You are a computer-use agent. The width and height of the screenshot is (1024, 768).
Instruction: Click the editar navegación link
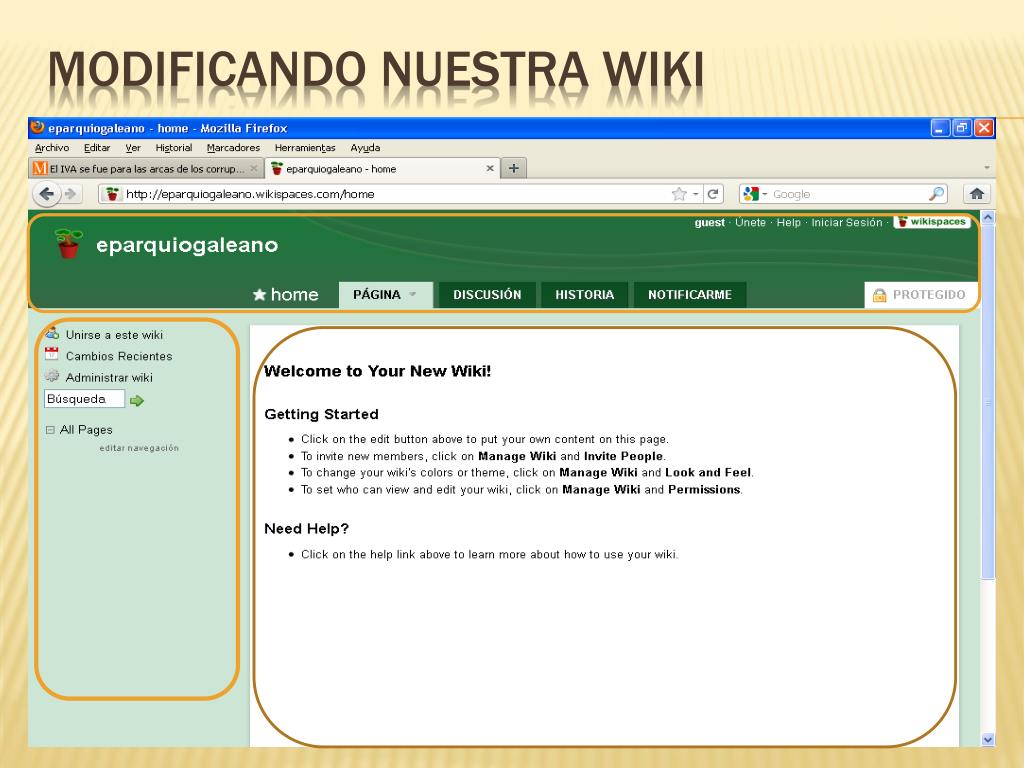click(x=139, y=448)
